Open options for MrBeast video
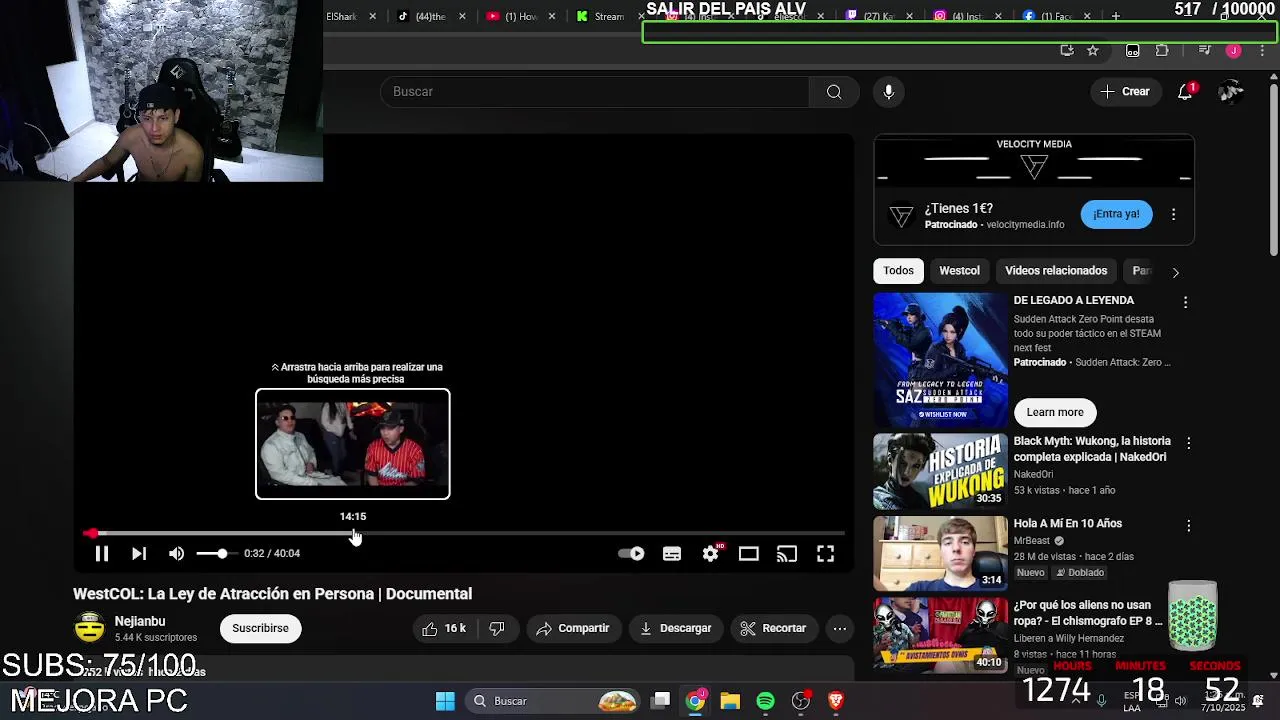The height and width of the screenshot is (720, 1280). coord(1188,526)
